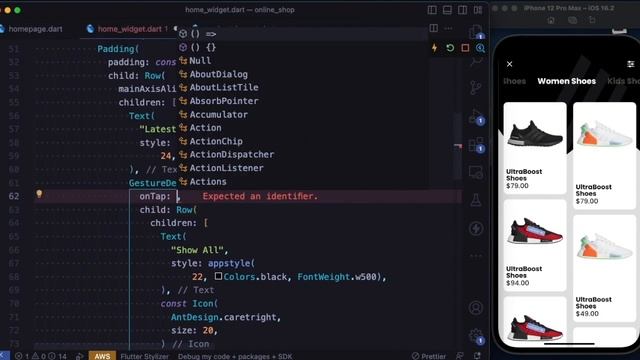Open the Explorer view in activity bar
This screenshot has height=360, width=640.
(x=476, y=32)
